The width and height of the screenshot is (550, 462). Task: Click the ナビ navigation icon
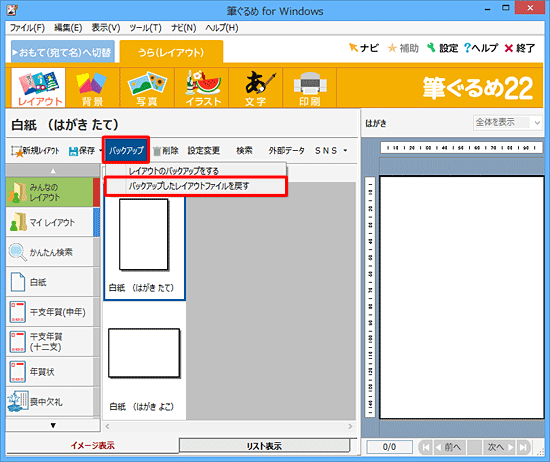[364, 48]
